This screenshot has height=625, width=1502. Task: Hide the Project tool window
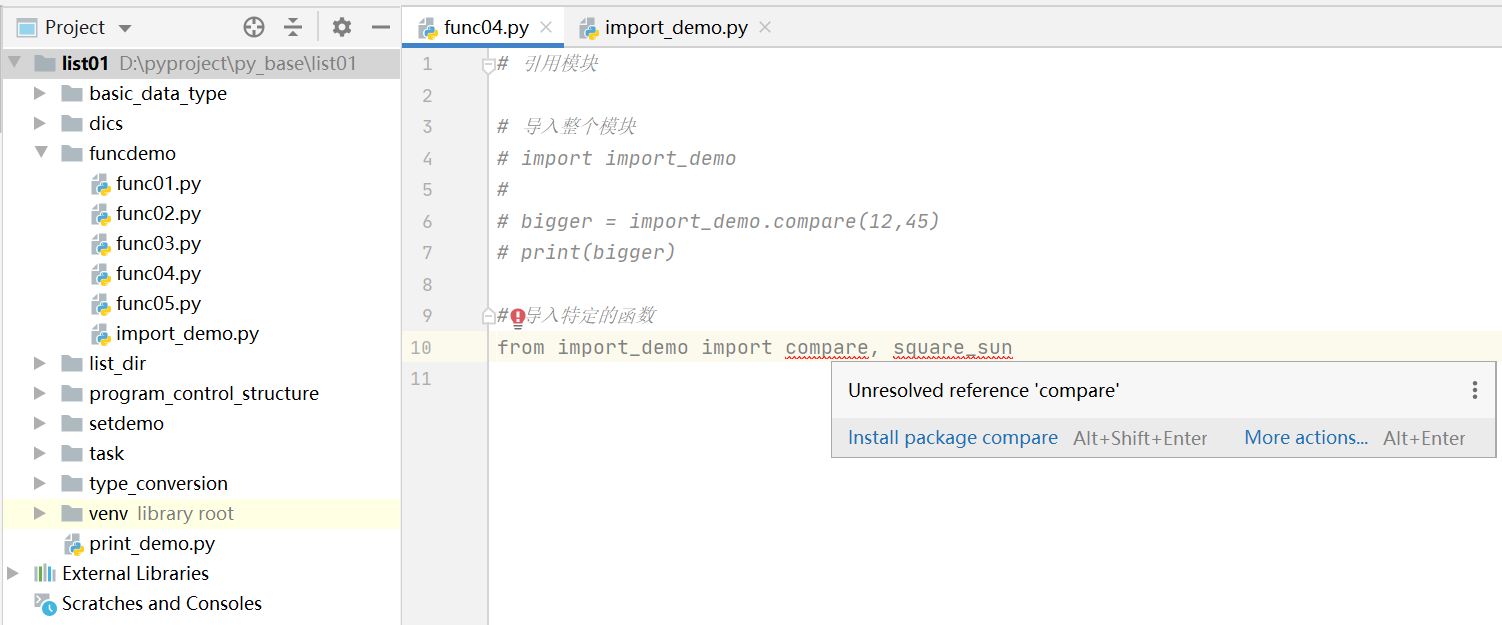(378, 27)
